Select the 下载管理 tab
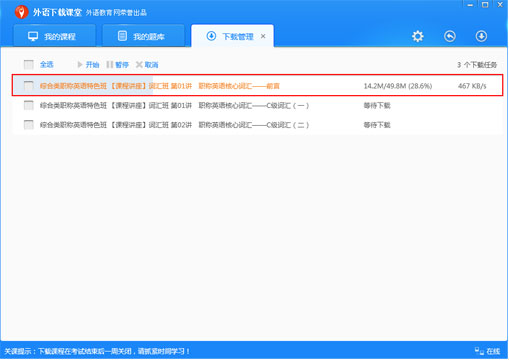 point(232,36)
